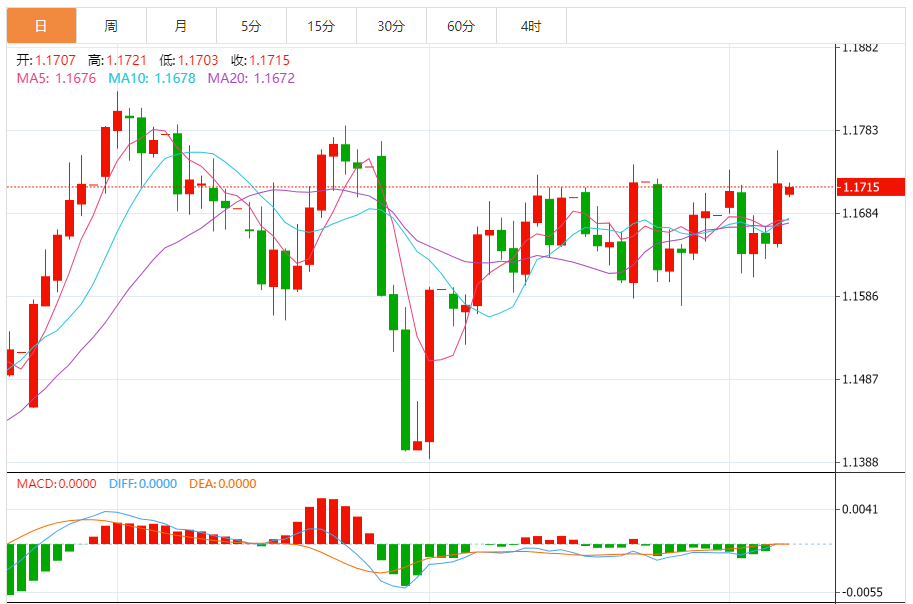This screenshot has width=913, height=604.
Task: Click the DEA:0.0000 label
Action: tap(222, 483)
